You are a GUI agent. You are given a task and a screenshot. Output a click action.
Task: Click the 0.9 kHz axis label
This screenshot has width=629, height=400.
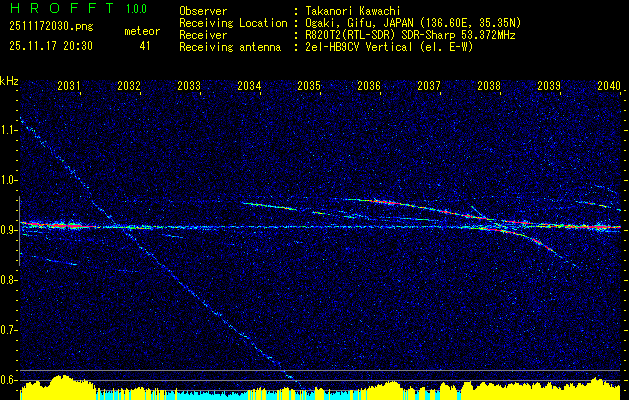coord(8,230)
